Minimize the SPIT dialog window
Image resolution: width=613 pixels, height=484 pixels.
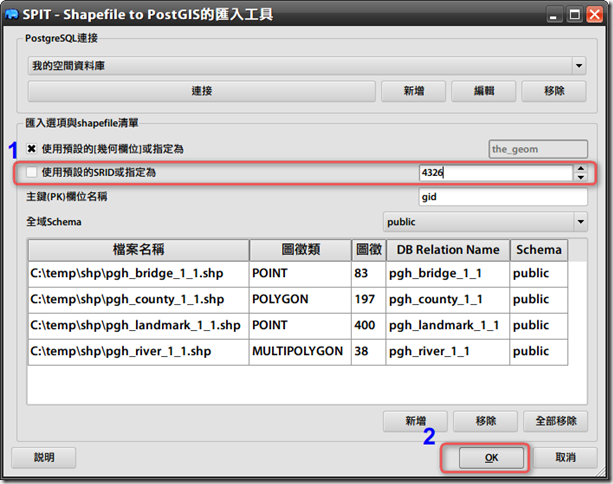553,15
